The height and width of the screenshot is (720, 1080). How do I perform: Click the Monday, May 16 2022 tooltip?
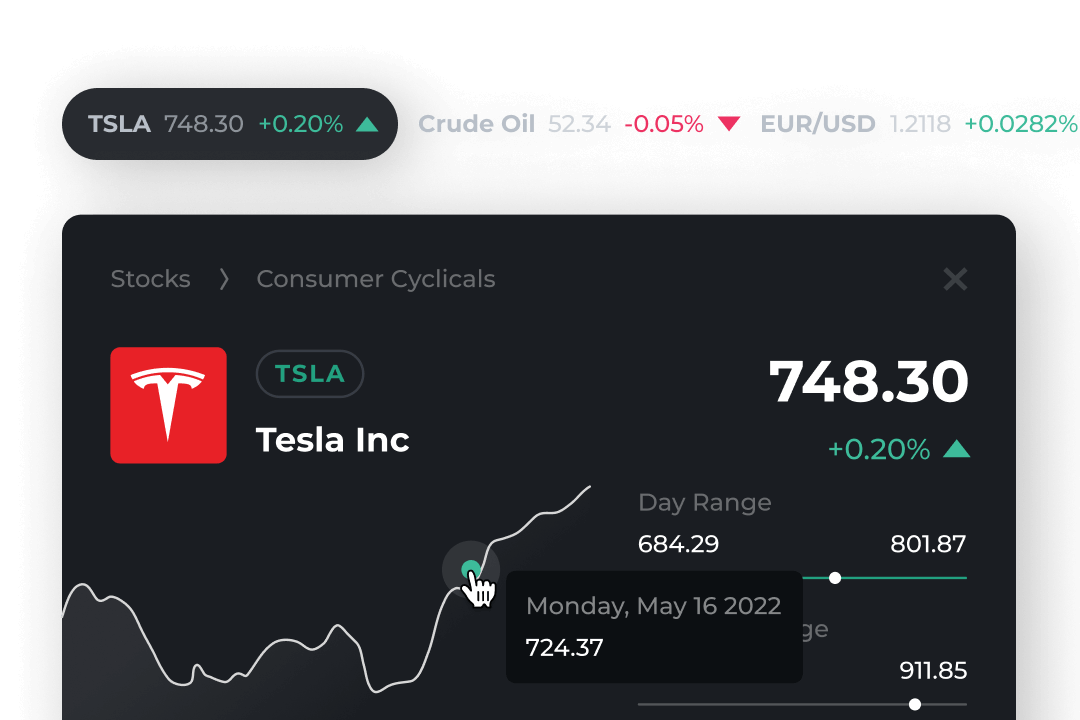coord(654,627)
